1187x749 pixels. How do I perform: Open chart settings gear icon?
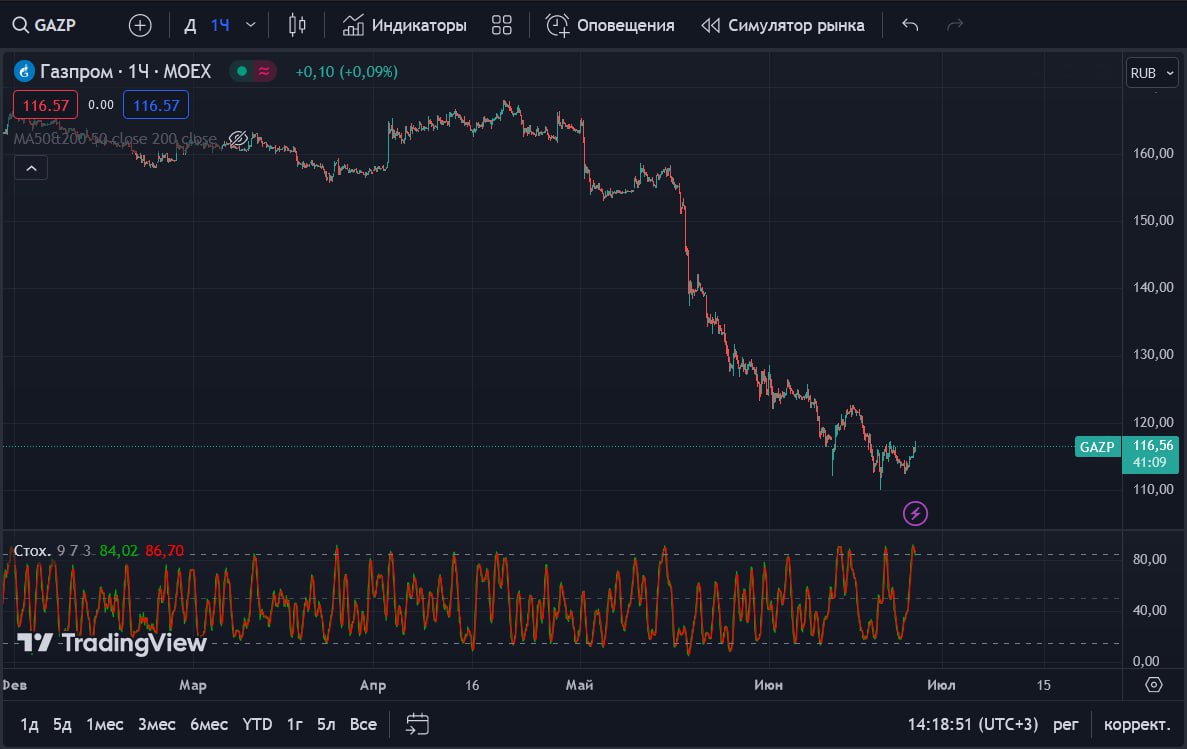(1154, 685)
